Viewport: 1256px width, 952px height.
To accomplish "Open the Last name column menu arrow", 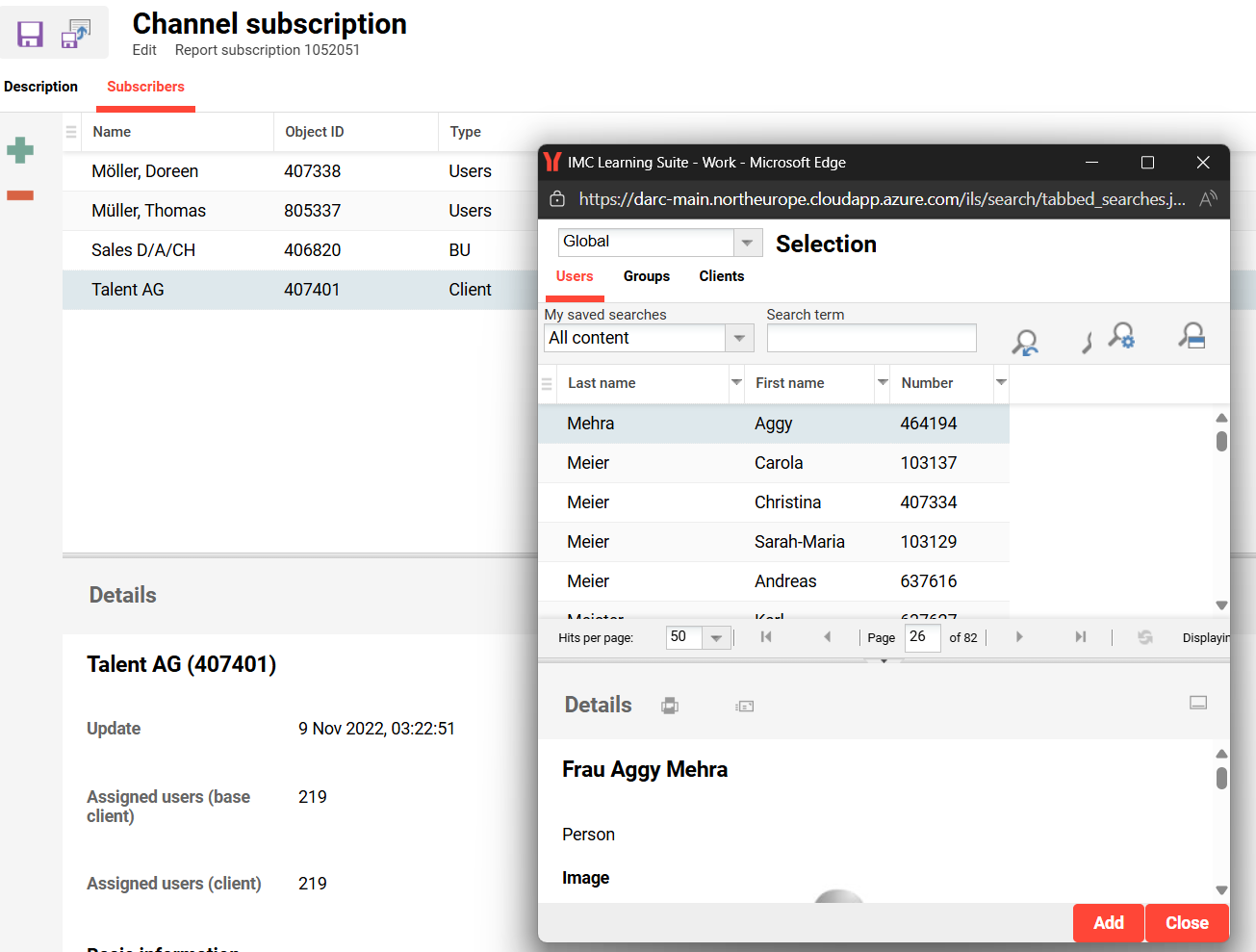I will click(x=736, y=383).
